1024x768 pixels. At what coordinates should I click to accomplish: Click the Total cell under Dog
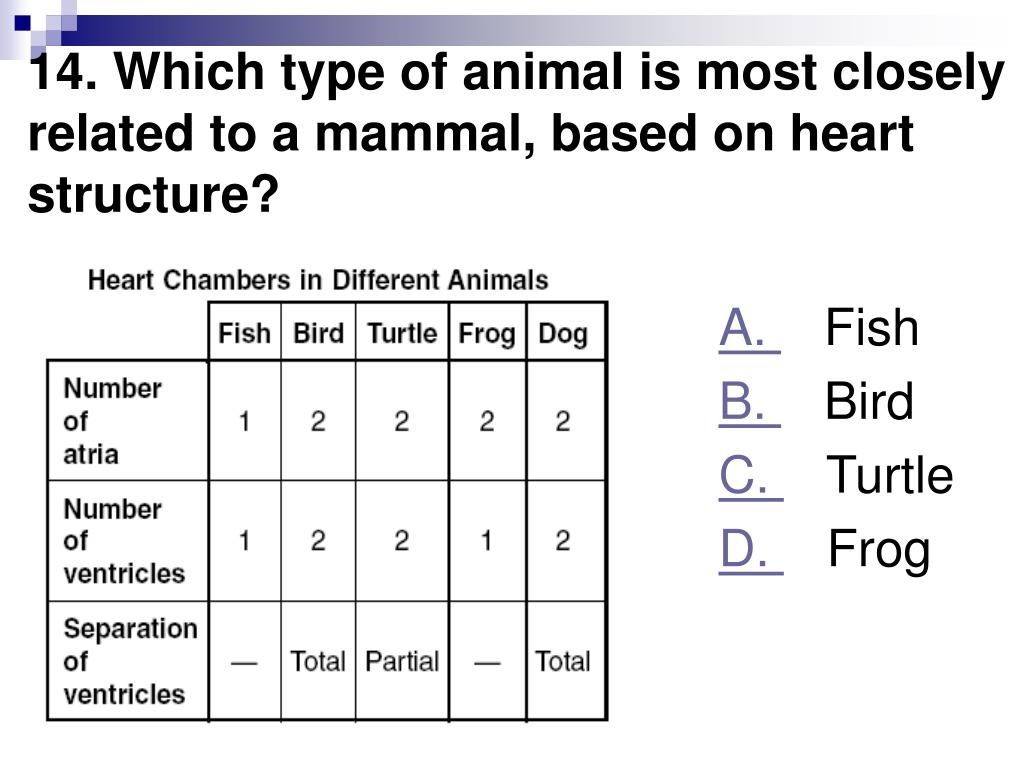pos(562,661)
